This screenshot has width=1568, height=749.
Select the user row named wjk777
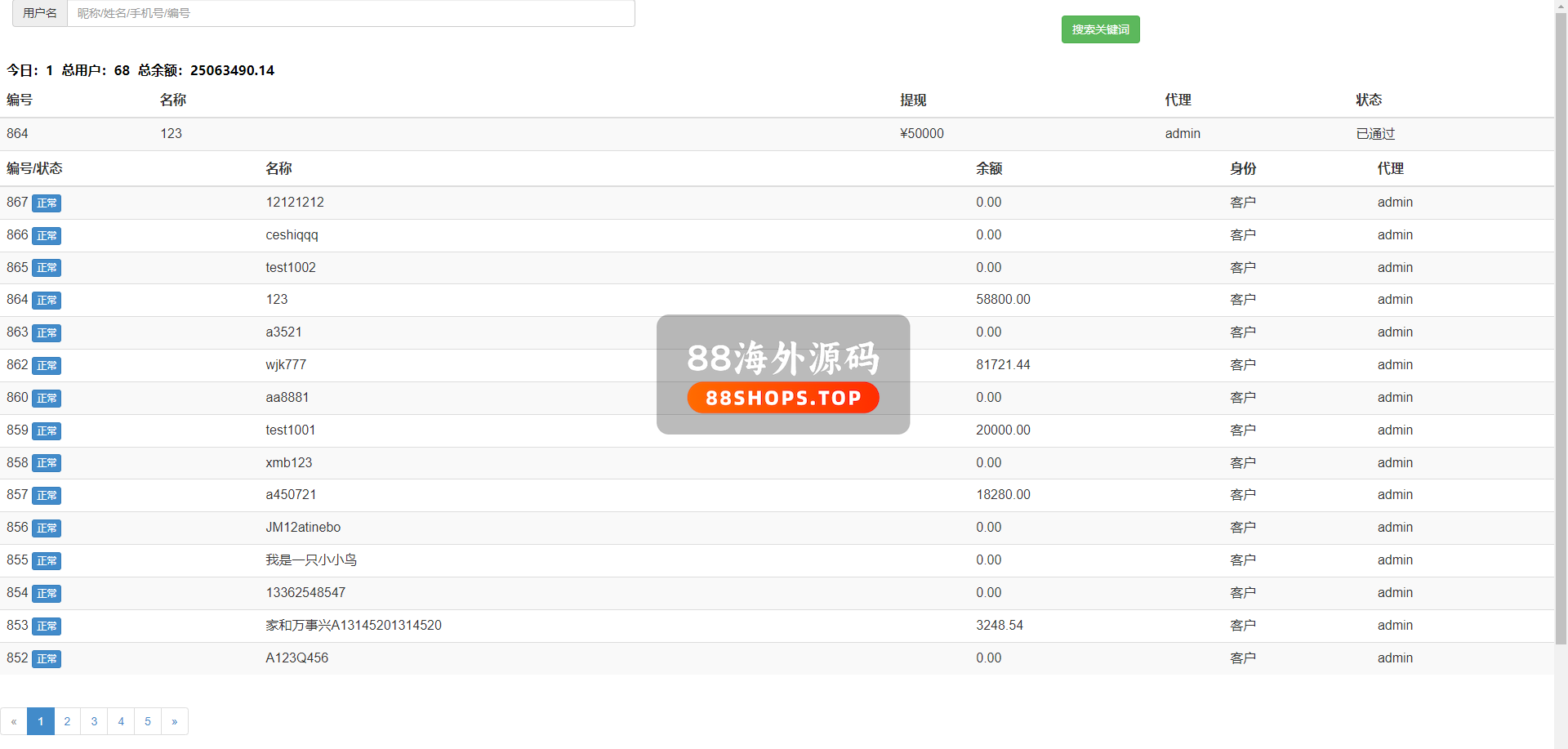286,365
